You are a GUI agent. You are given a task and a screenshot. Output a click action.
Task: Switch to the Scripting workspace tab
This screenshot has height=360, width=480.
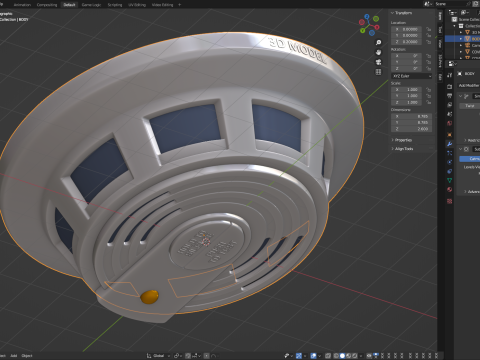pos(115,5)
